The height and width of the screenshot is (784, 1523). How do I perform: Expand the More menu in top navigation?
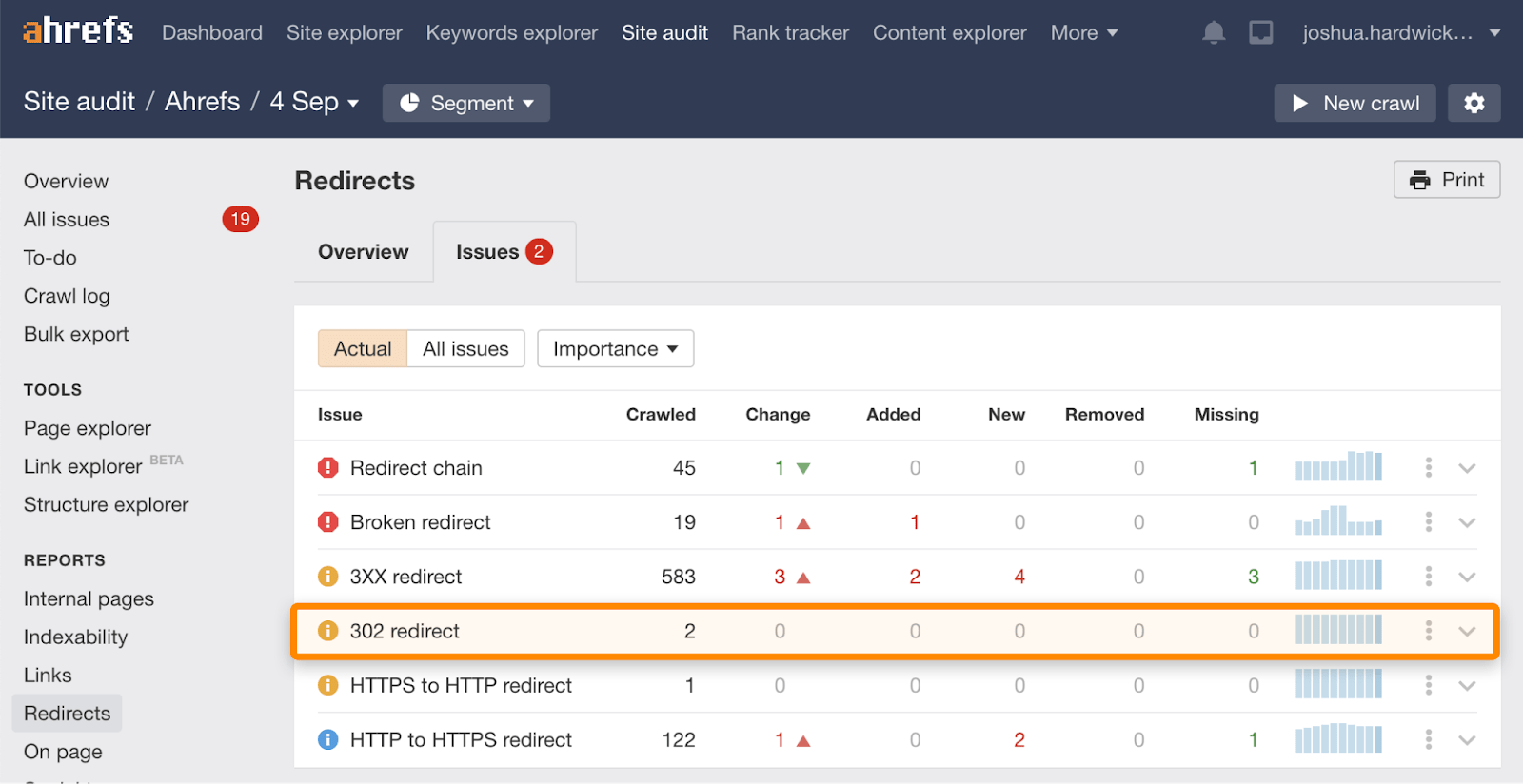pos(1084,33)
